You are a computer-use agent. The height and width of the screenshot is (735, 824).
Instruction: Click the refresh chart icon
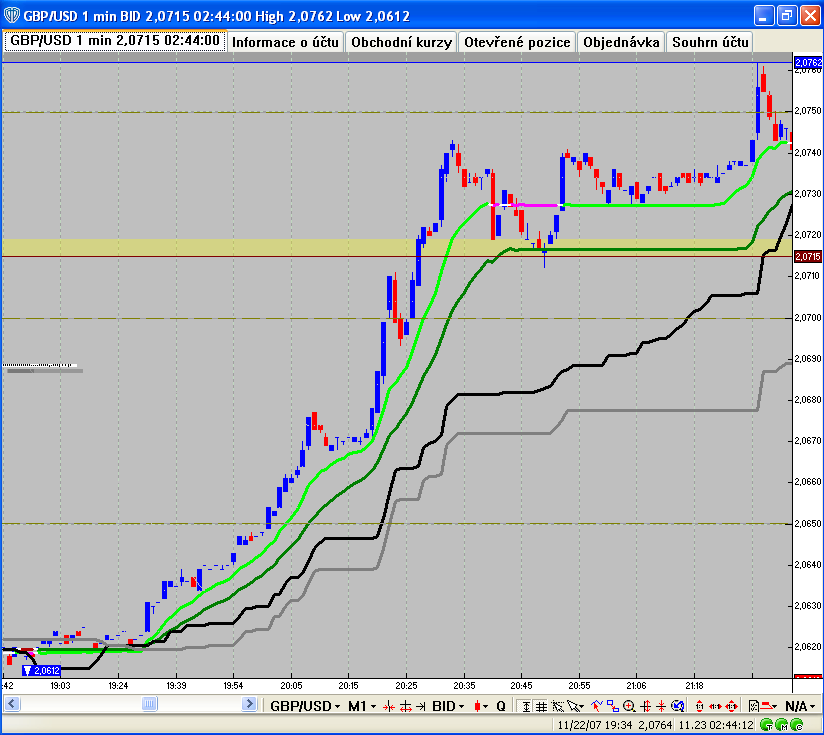click(677, 706)
